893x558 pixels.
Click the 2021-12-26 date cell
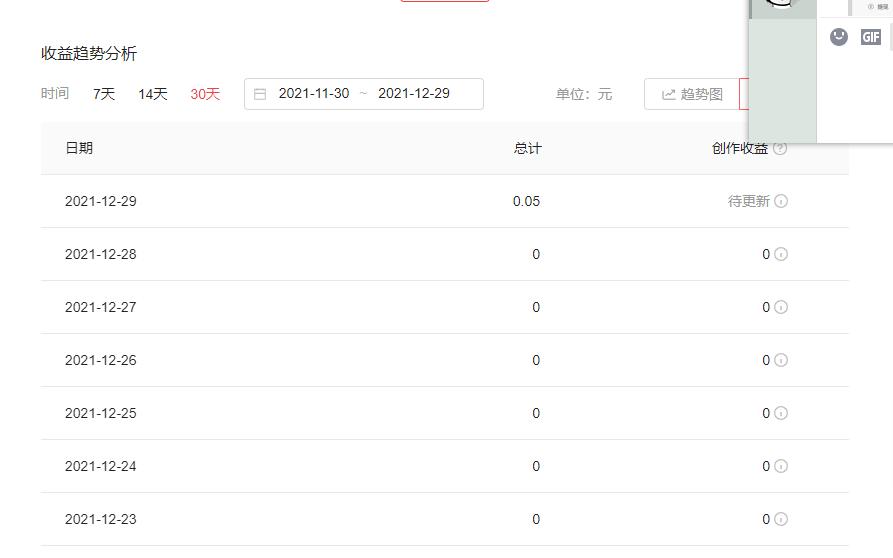101,360
